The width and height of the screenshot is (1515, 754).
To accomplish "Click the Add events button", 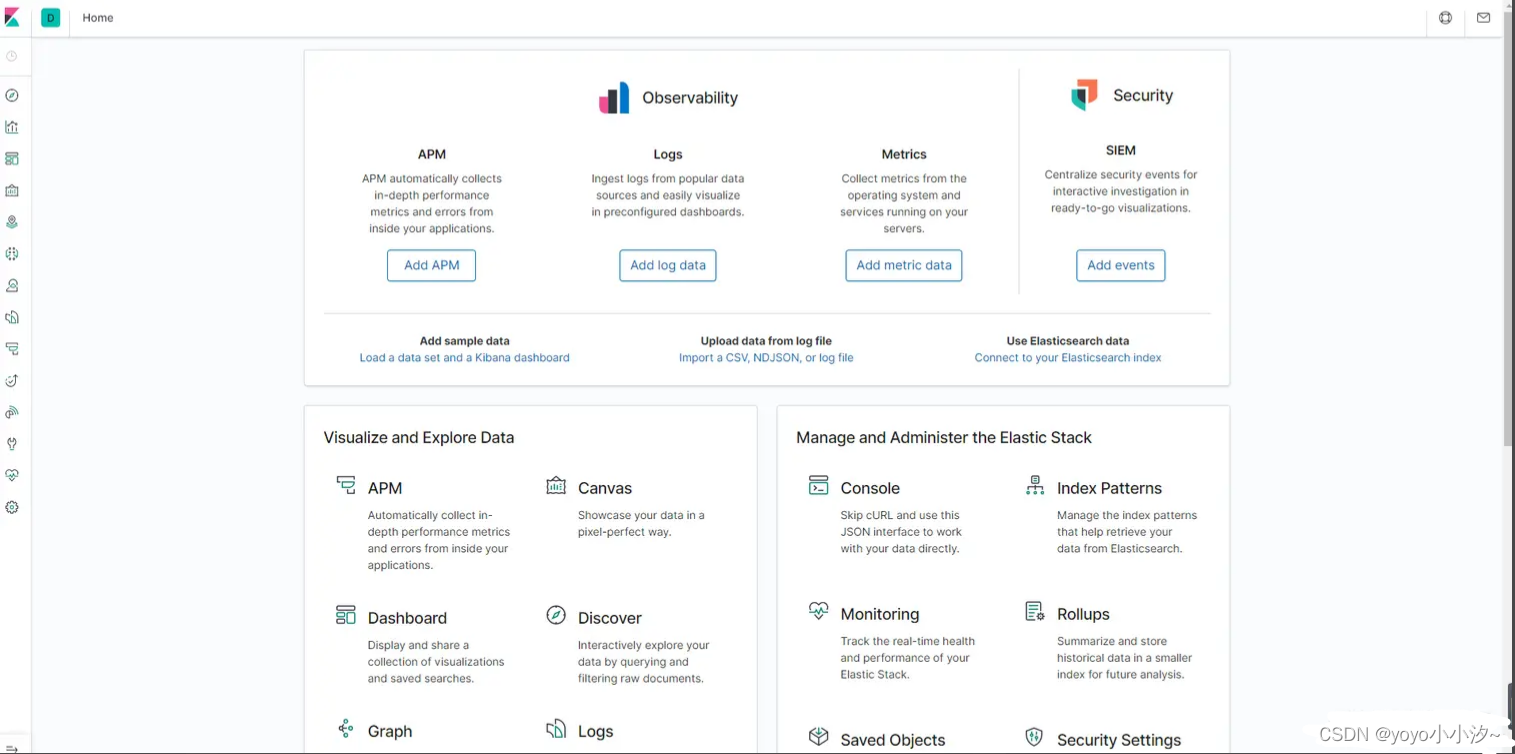I will click(x=1121, y=265).
